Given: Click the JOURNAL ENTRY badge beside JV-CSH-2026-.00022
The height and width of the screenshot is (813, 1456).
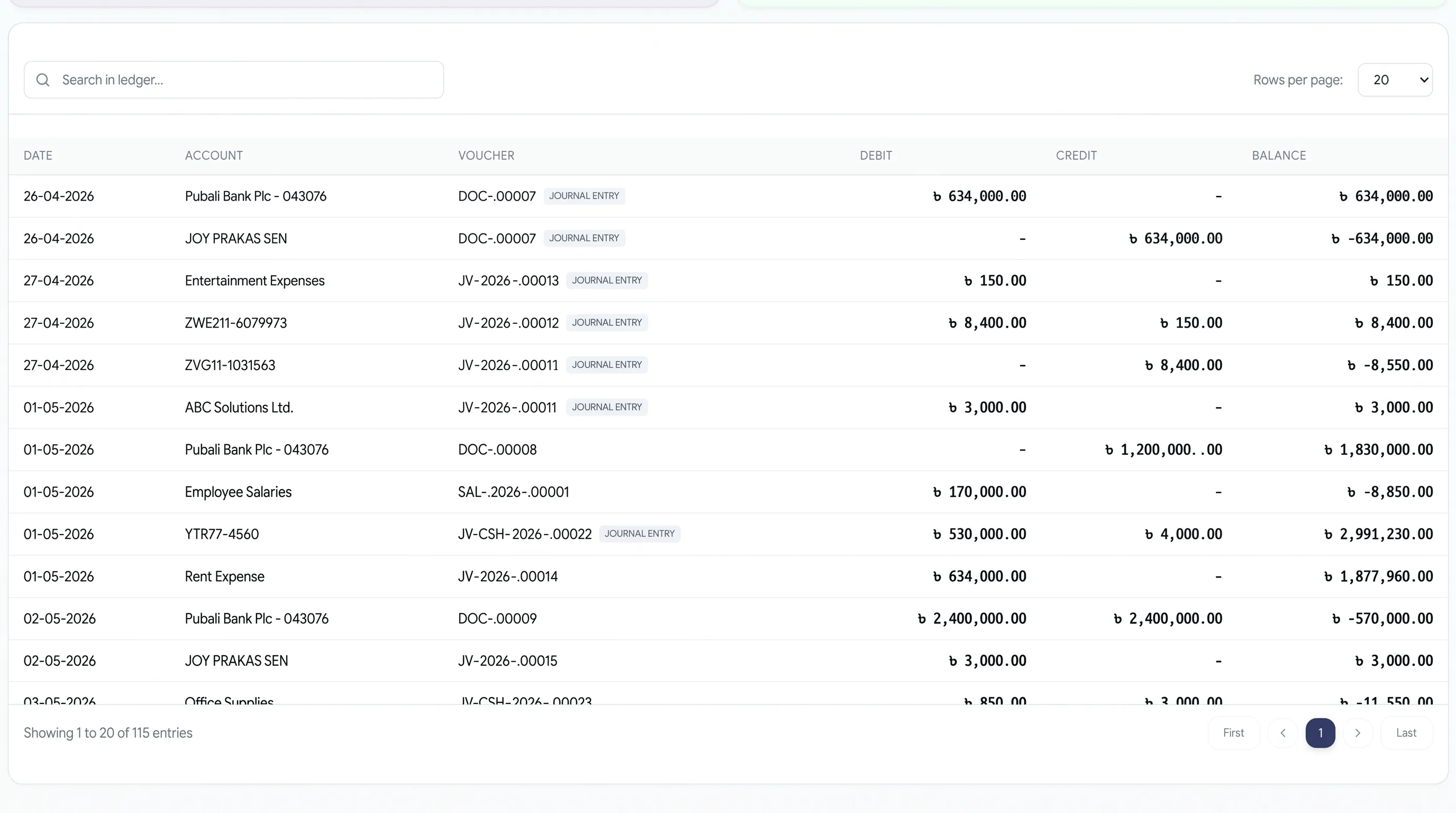Looking at the screenshot, I should (x=640, y=534).
